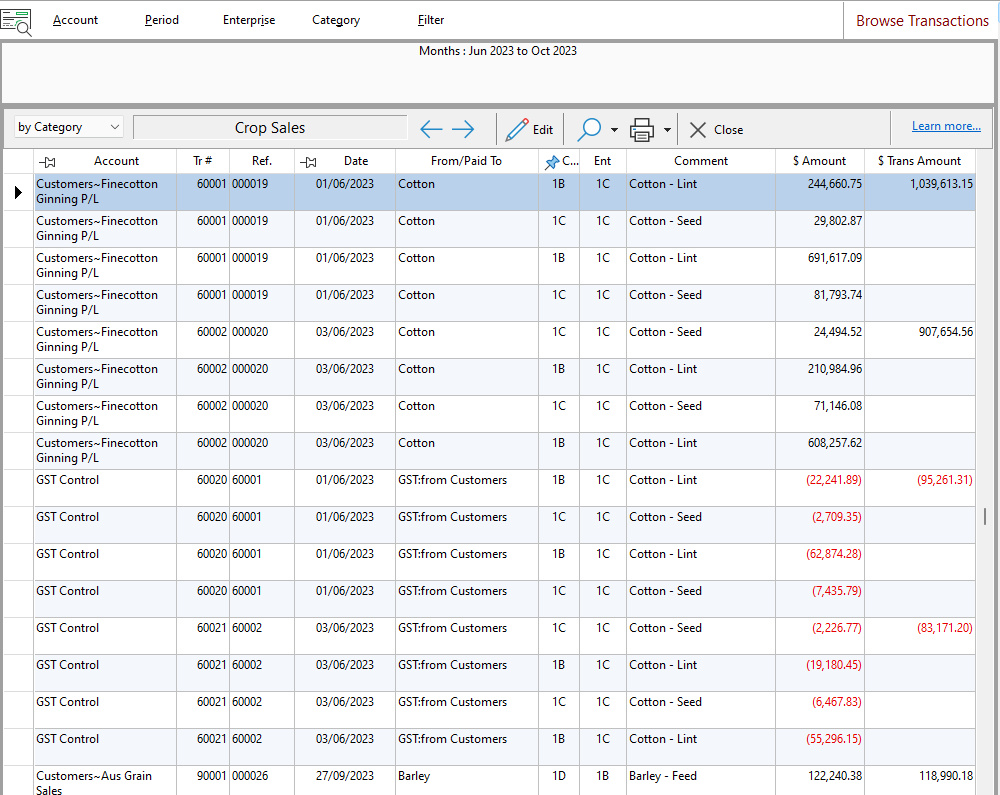The width and height of the screenshot is (1000, 795).
Task: Sort by the $ Trans Amount column header
Action: pos(919,161)
